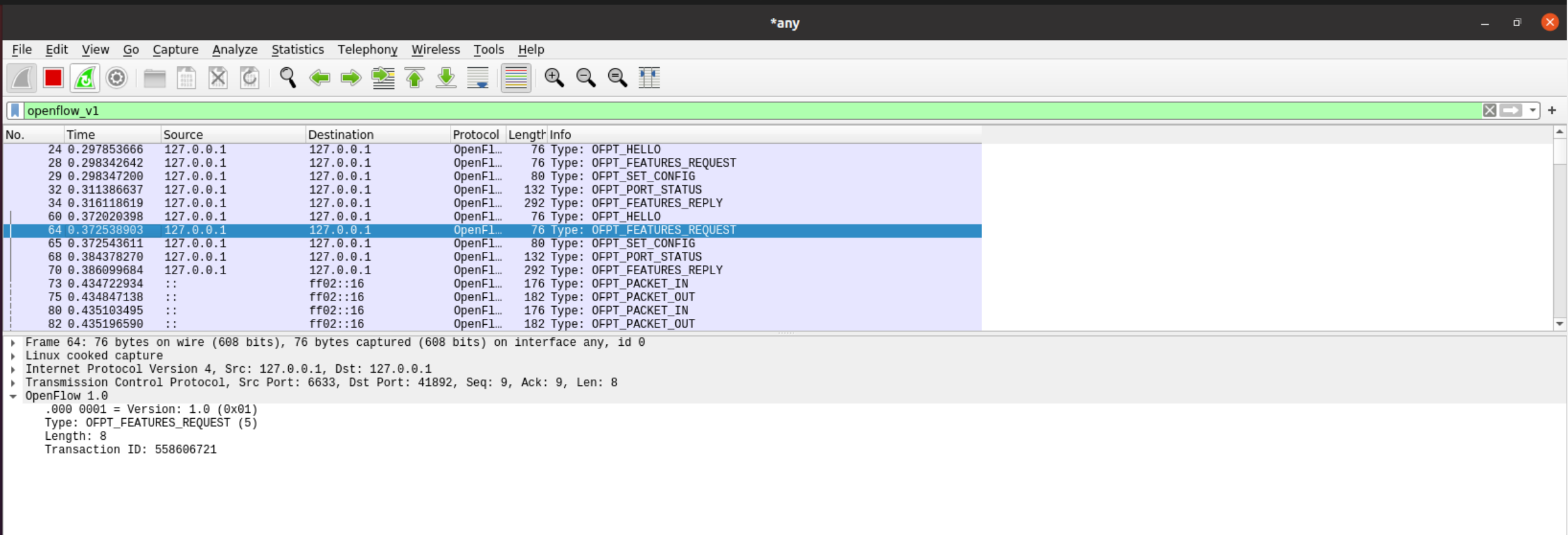Select packet 29 OFPT_SET_CONFIG row
Screen dimensions: 1568x535
pos(492,176)
